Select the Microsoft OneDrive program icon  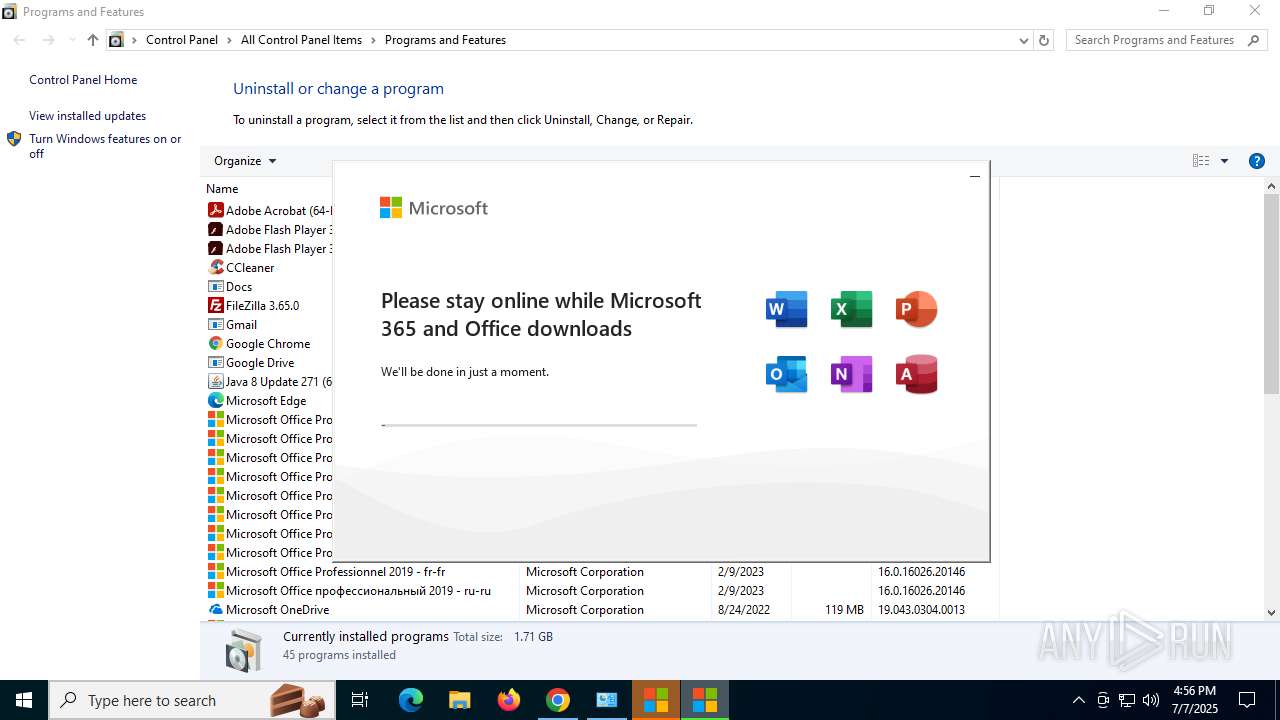pos(215,609)
